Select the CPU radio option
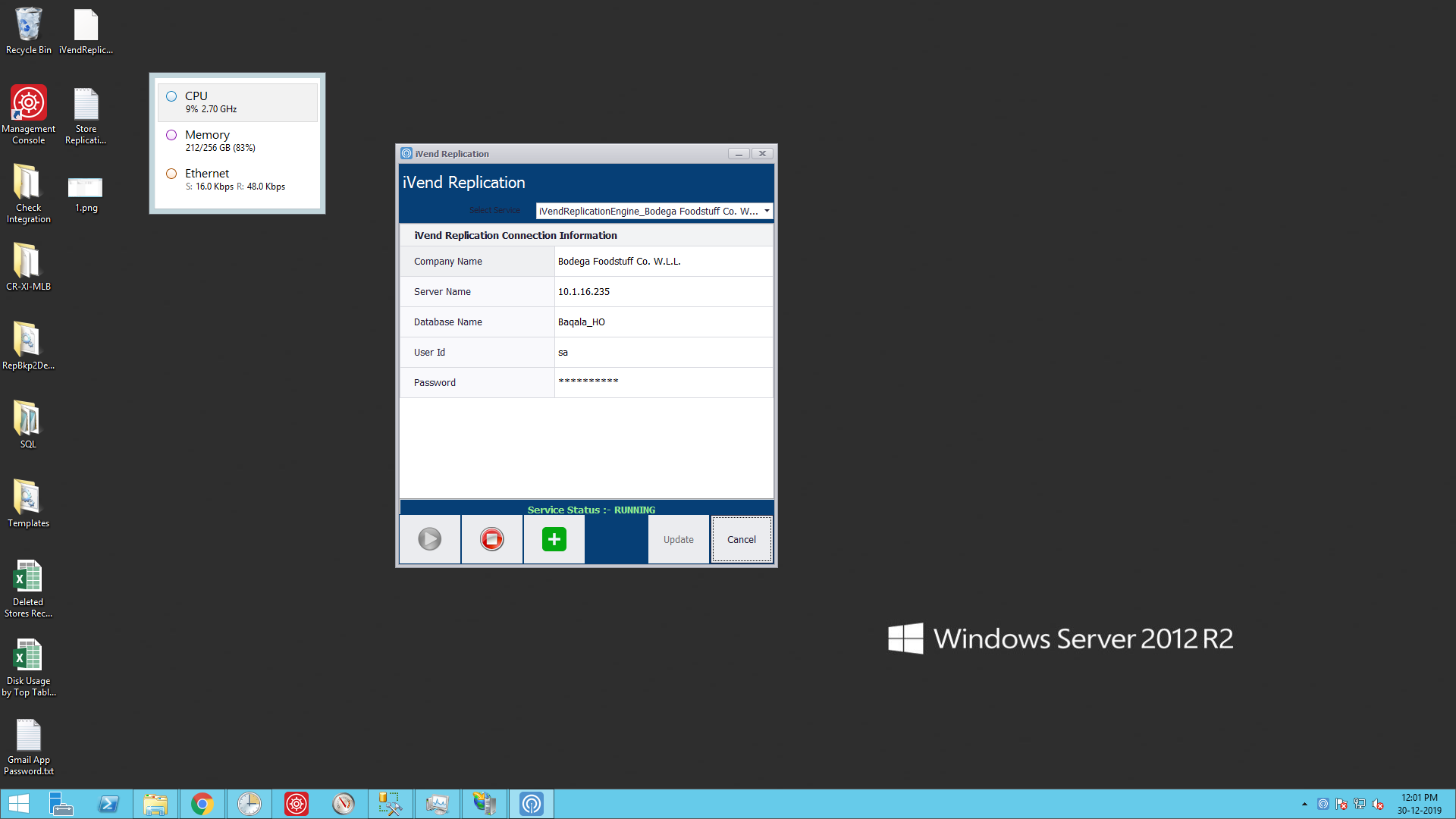Screen dimensions: 1456x819 171,96
